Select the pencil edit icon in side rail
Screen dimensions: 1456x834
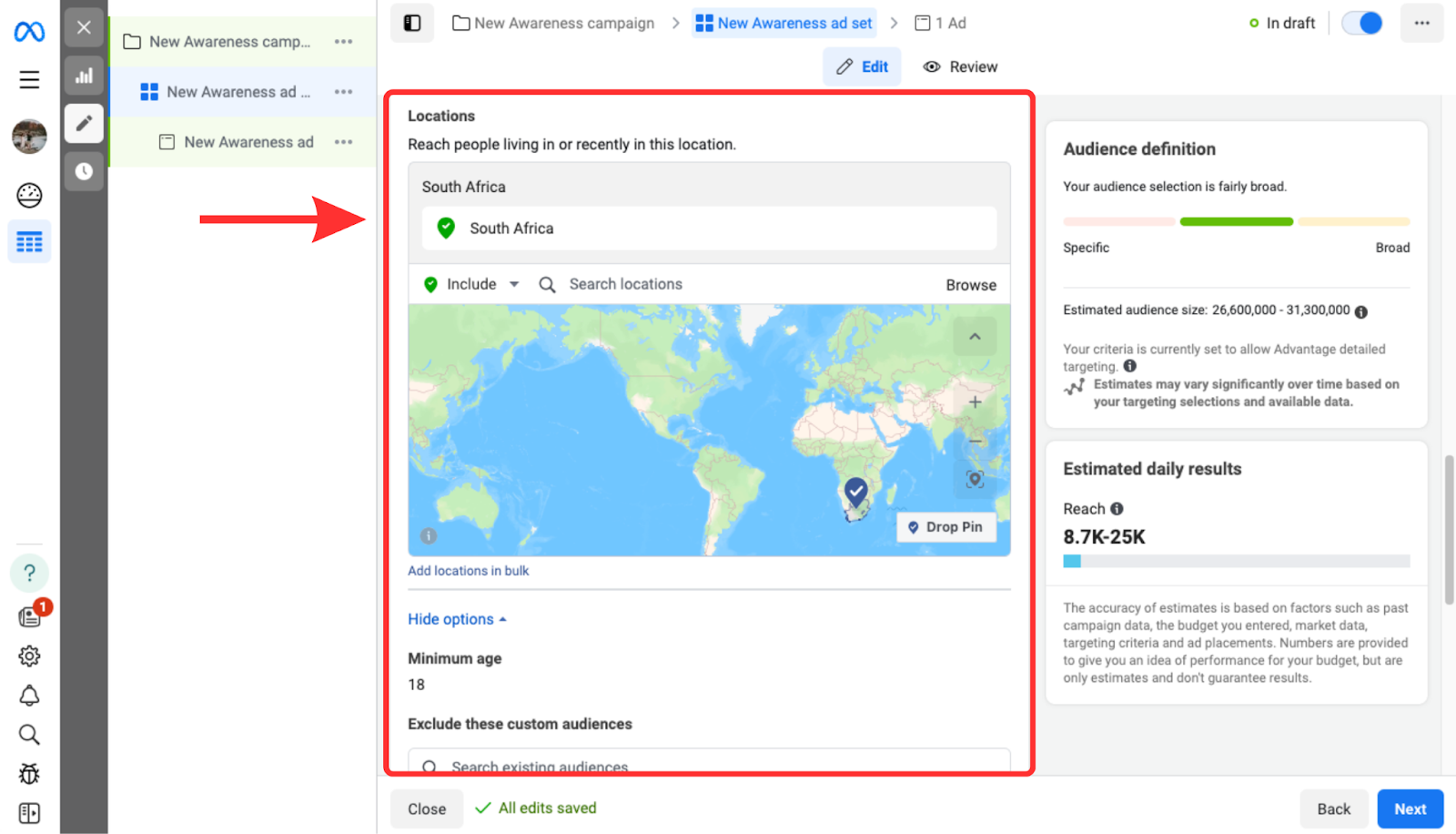84,123
